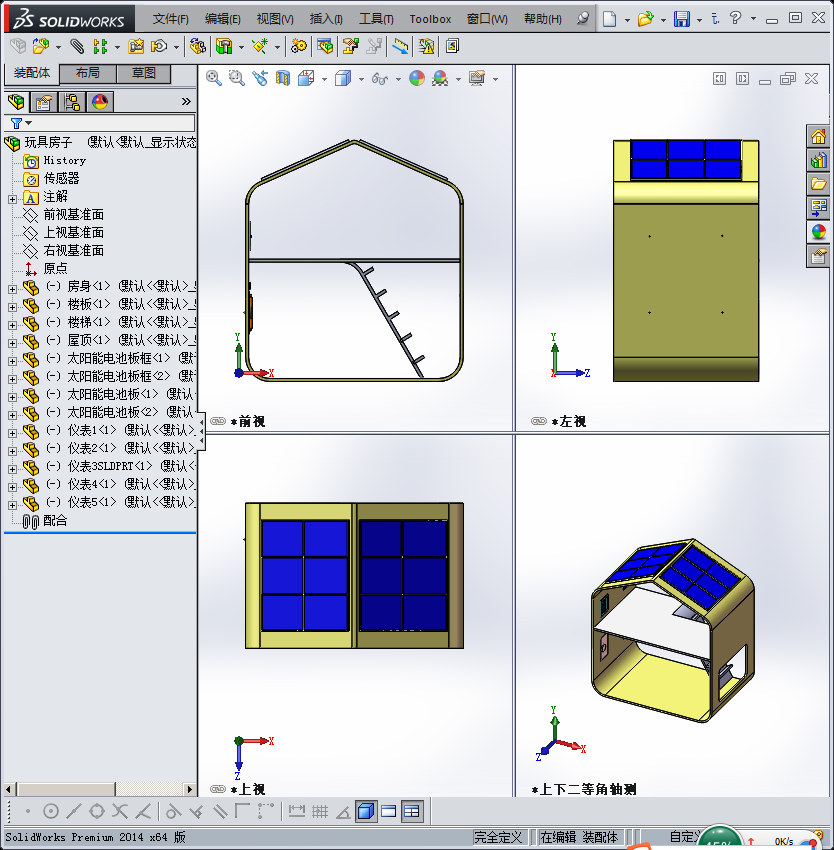Click the Zoom to Fit magnifier
The width and height of the screenshot is (834, 850).
coord(214,79)
